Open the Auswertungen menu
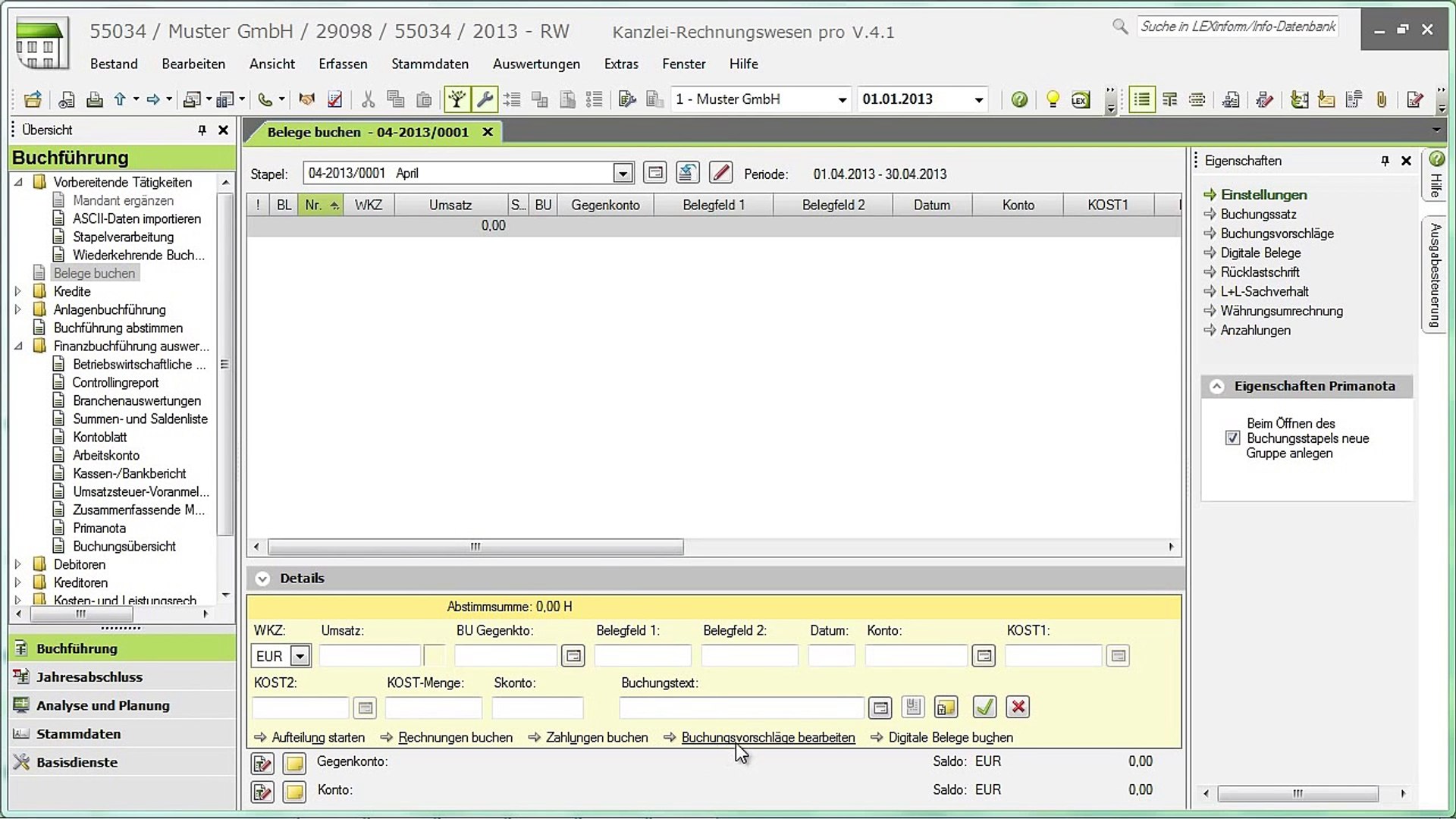 point(536,64)
